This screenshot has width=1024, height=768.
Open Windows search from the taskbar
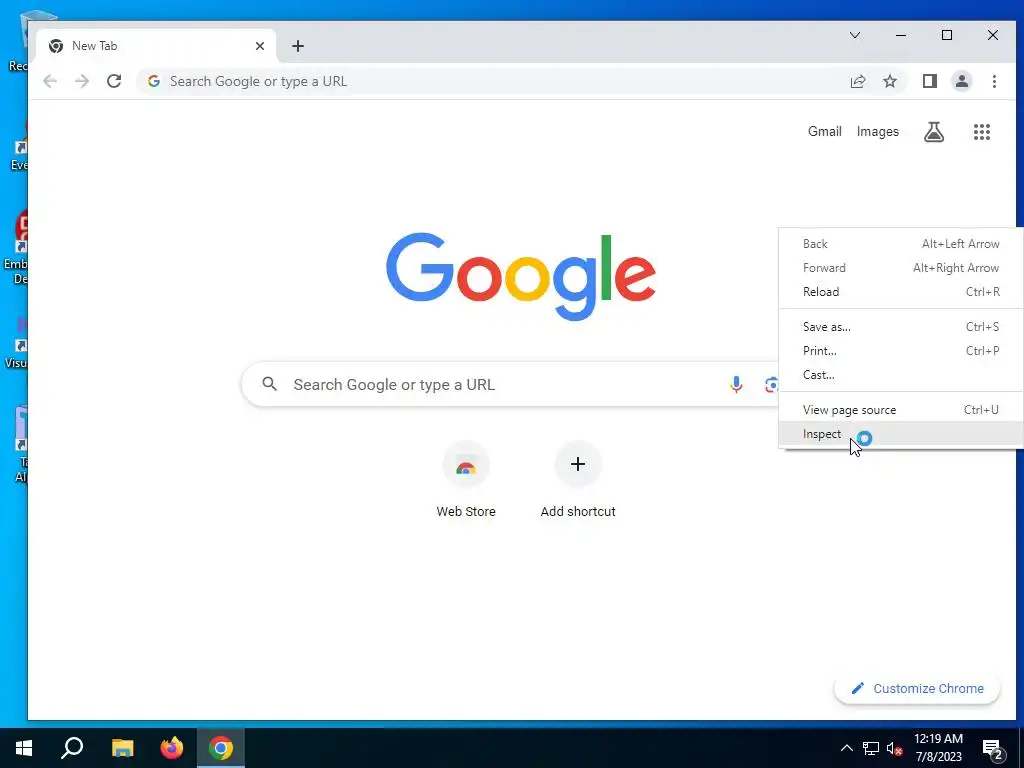[72, 748]
